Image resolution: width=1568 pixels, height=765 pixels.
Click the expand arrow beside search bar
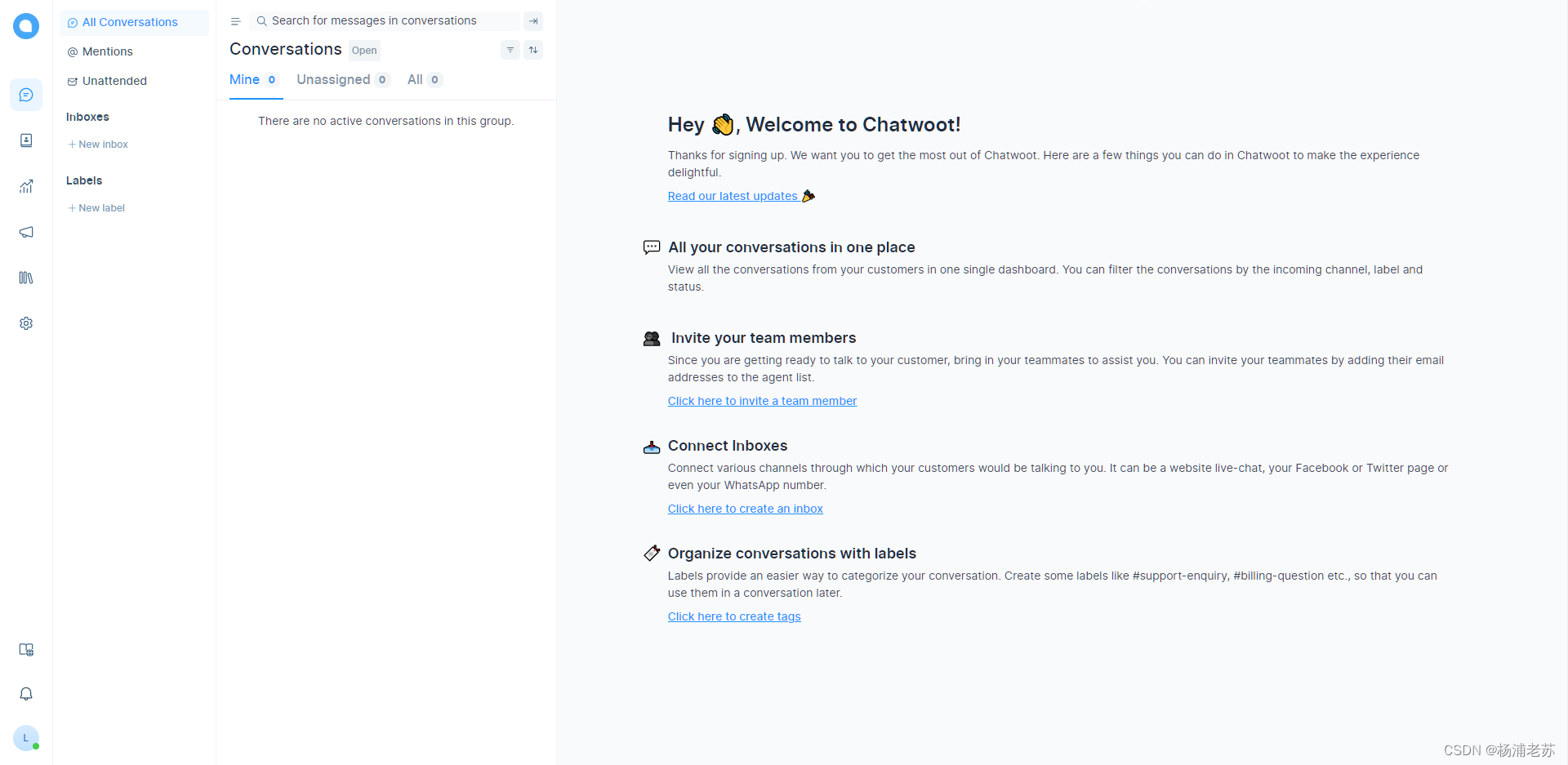[x=533, y=21]
